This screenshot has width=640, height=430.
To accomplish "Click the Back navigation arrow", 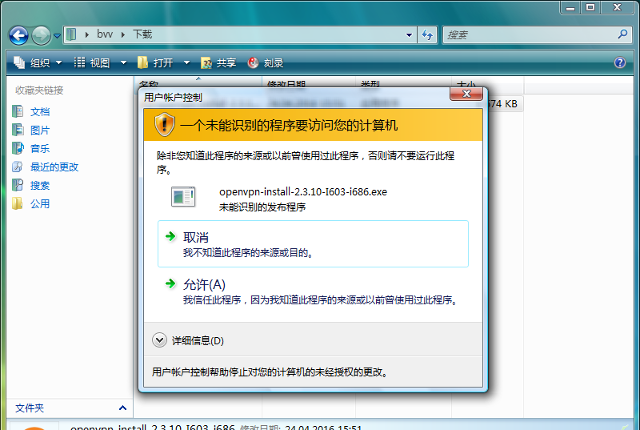I will coord(19,35).
